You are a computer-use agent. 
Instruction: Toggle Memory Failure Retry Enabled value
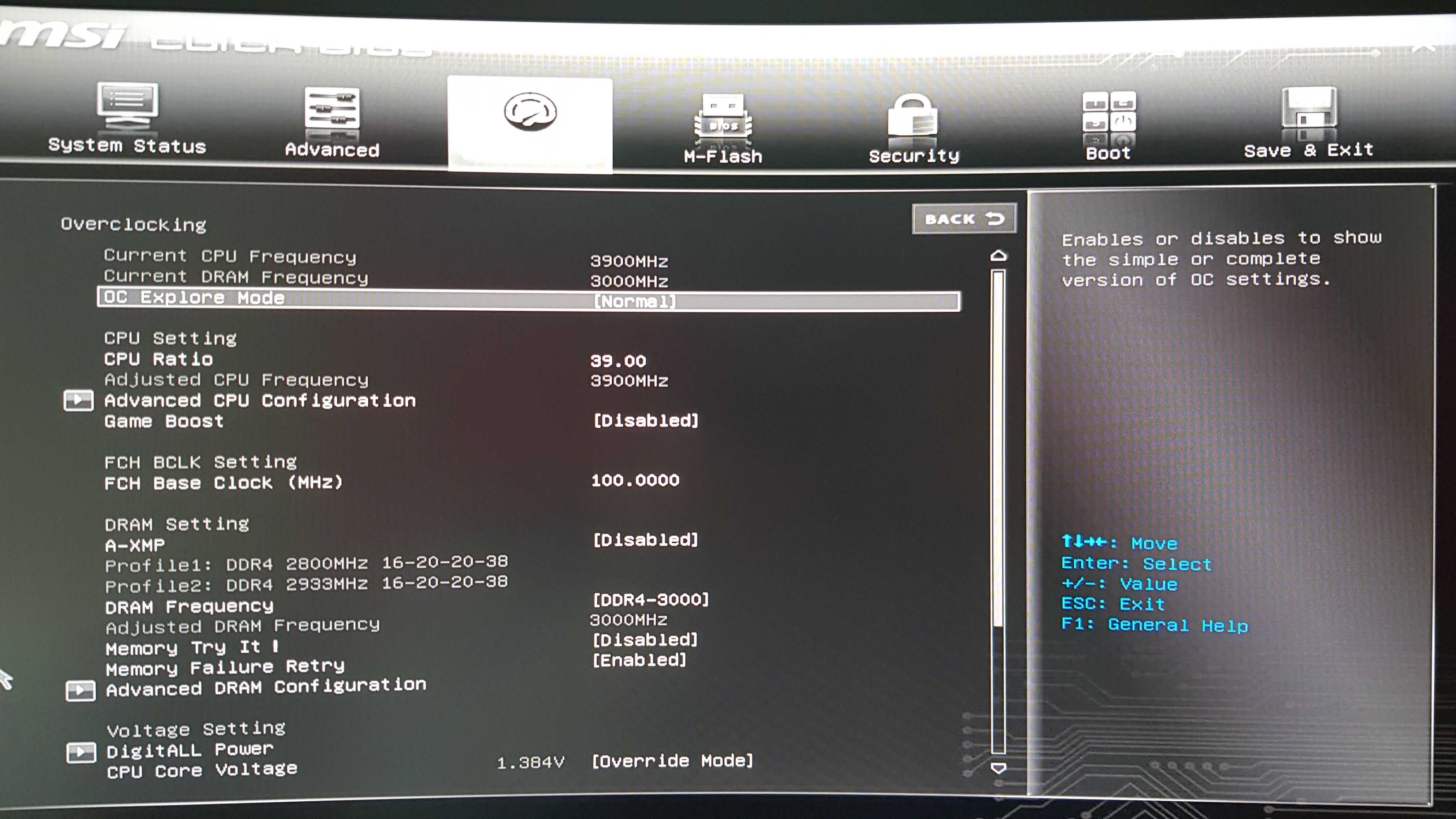tap(639, 660)
